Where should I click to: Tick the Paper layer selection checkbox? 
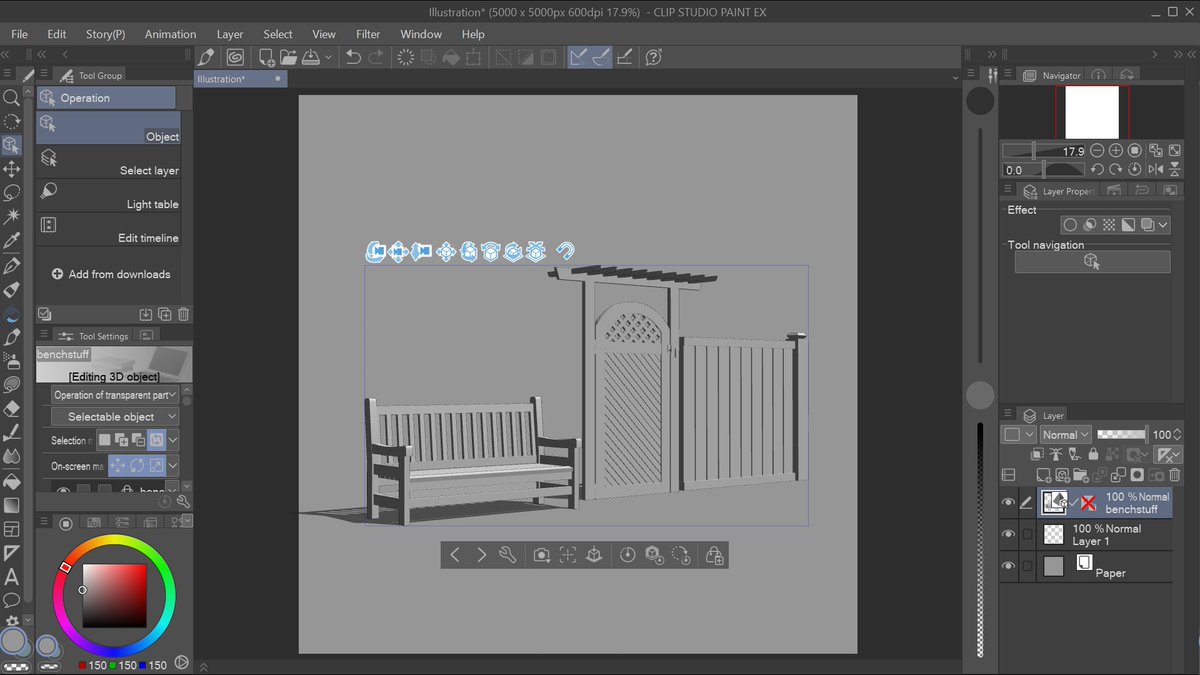point(1026,566)
